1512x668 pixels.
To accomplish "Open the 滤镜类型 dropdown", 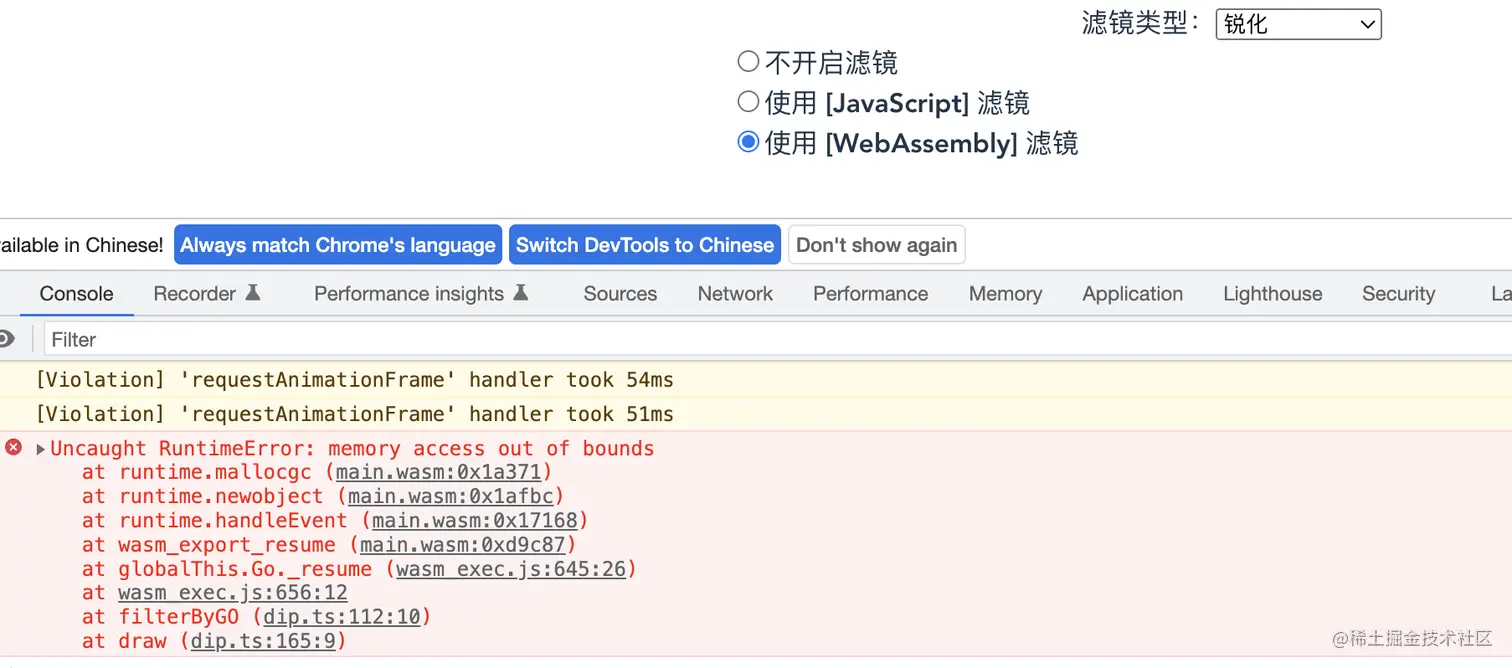I will click(1298, 24).
